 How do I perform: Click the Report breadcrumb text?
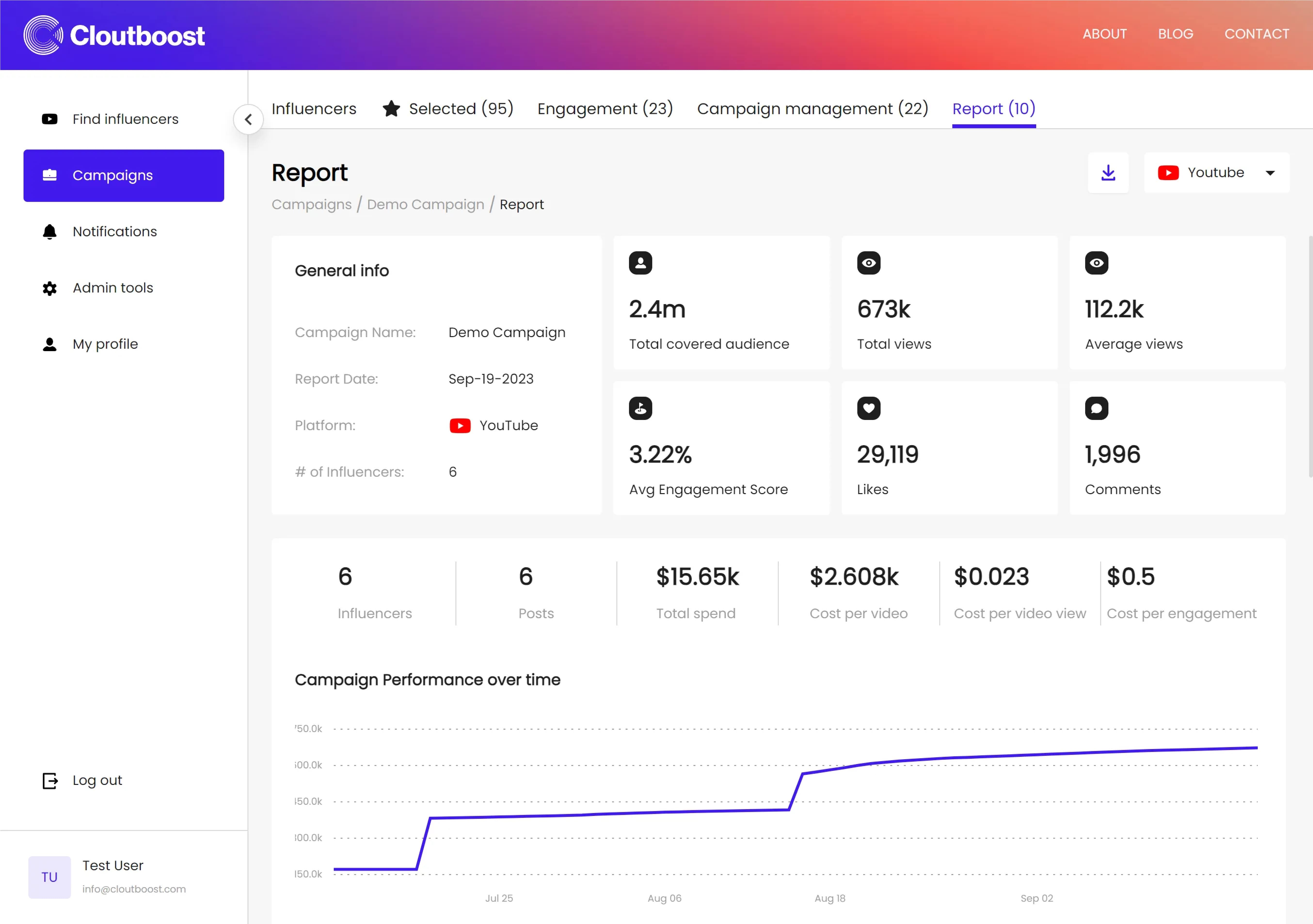522,205
